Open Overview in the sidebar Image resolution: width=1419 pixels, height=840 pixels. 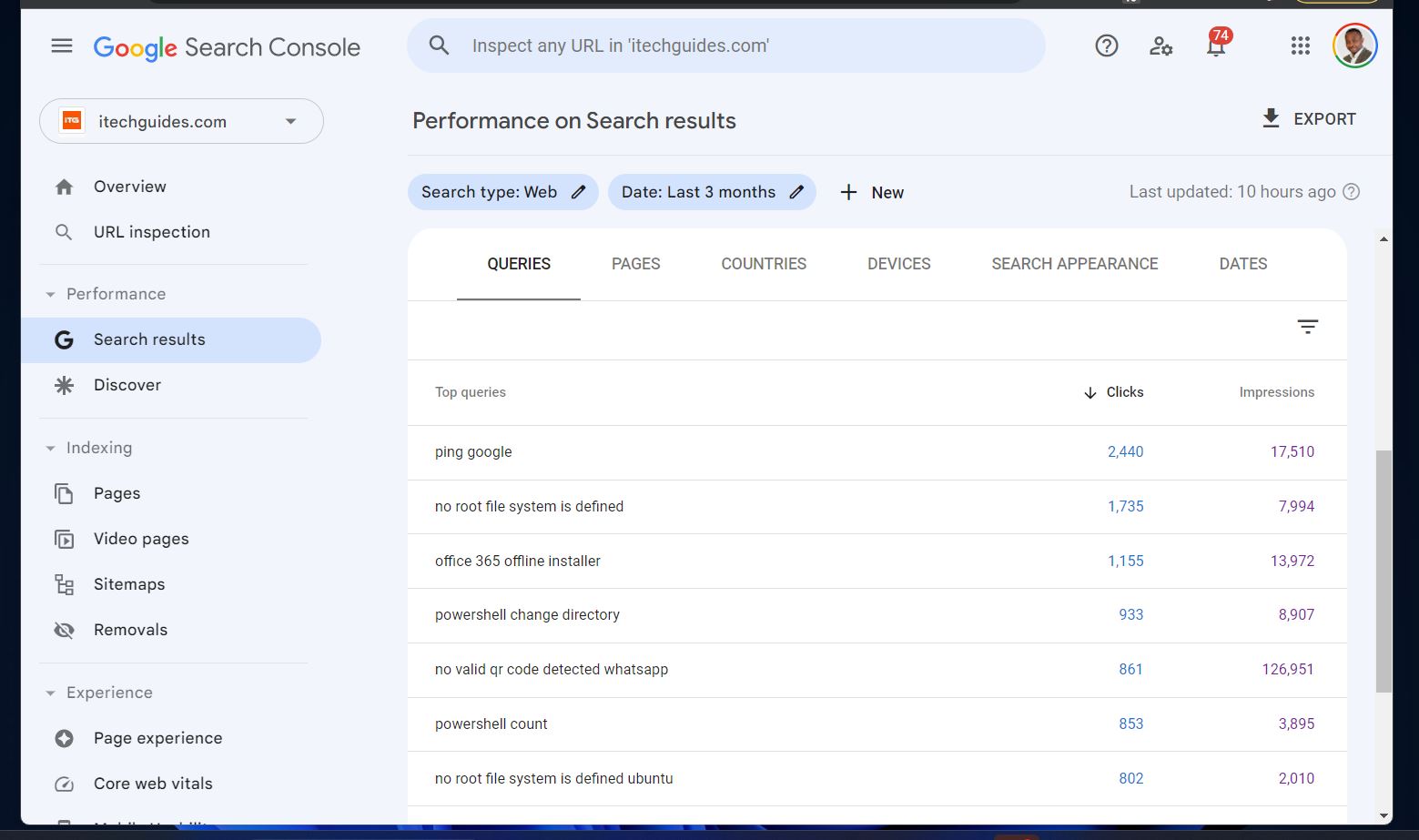click(x=130, y=187)
